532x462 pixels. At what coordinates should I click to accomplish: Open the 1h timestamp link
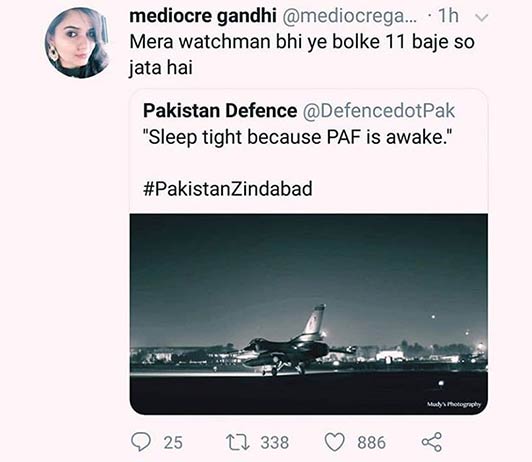[448, 16]
